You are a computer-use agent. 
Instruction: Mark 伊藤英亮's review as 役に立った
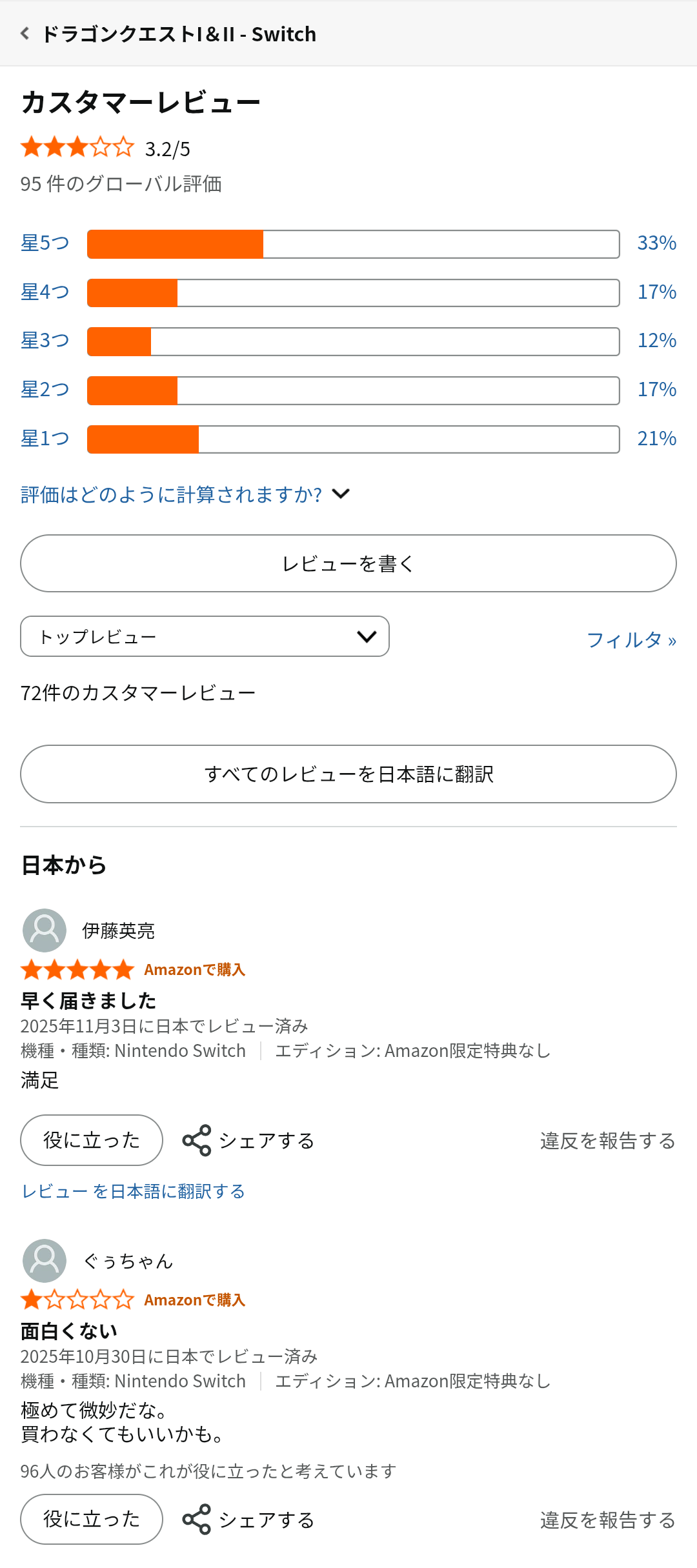[x=92, y=1140]
